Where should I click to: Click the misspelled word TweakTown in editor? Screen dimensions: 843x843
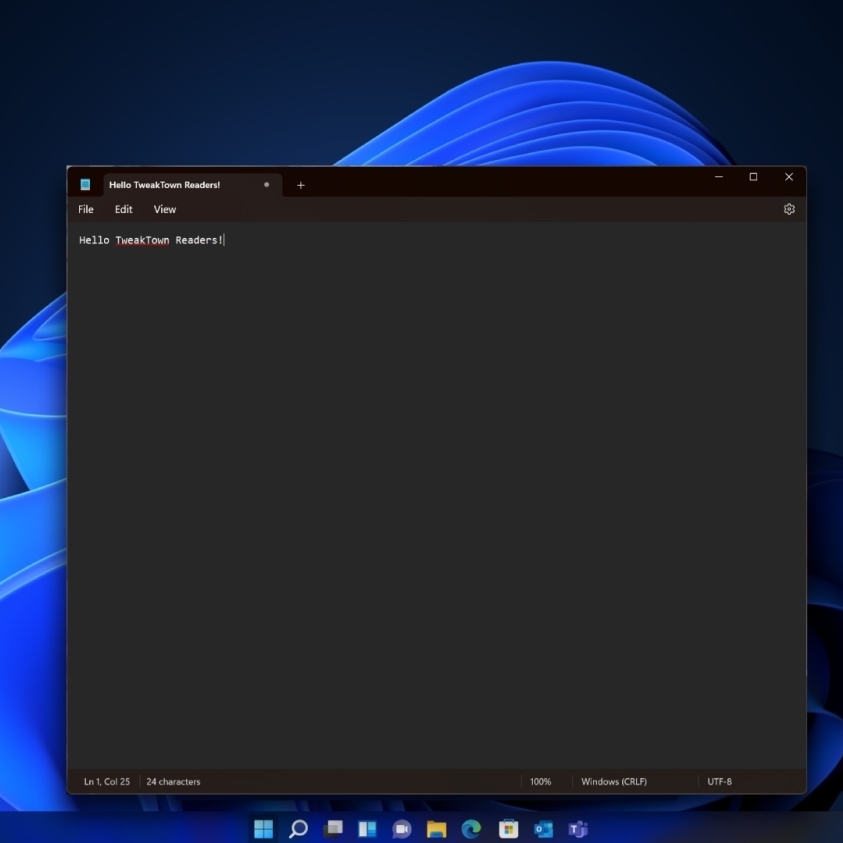[x=142, y=240]
